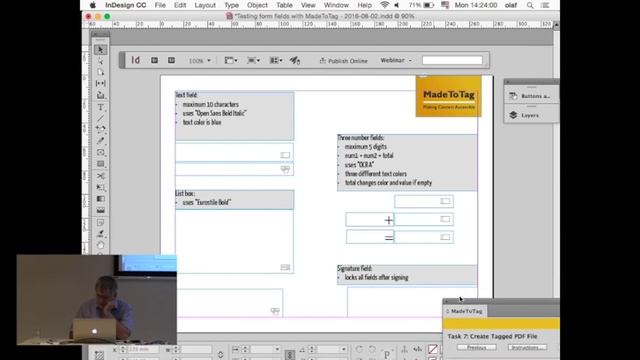Select the Rectangle tool
This screenshot has height=360, width=640.
[x=100, y=164]
